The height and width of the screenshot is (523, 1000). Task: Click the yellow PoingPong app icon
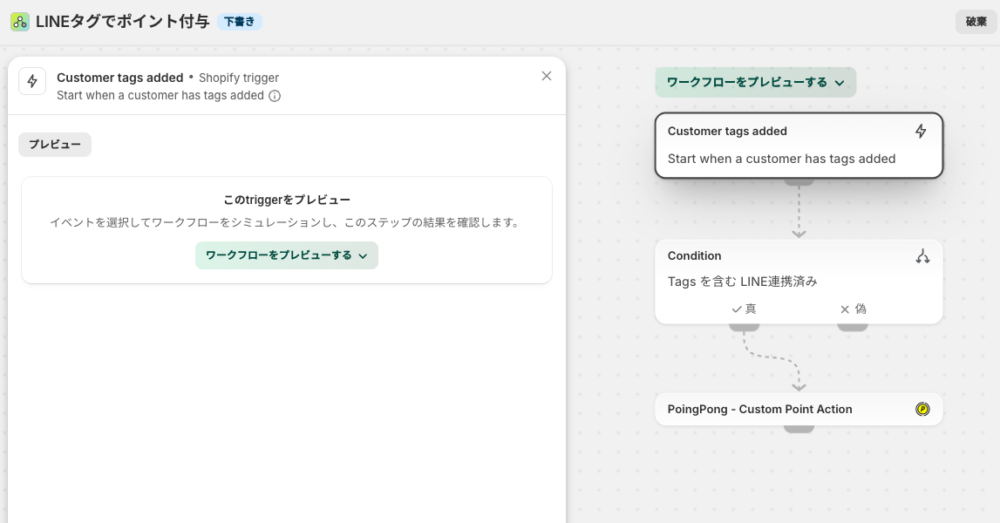tap(922, 409)
